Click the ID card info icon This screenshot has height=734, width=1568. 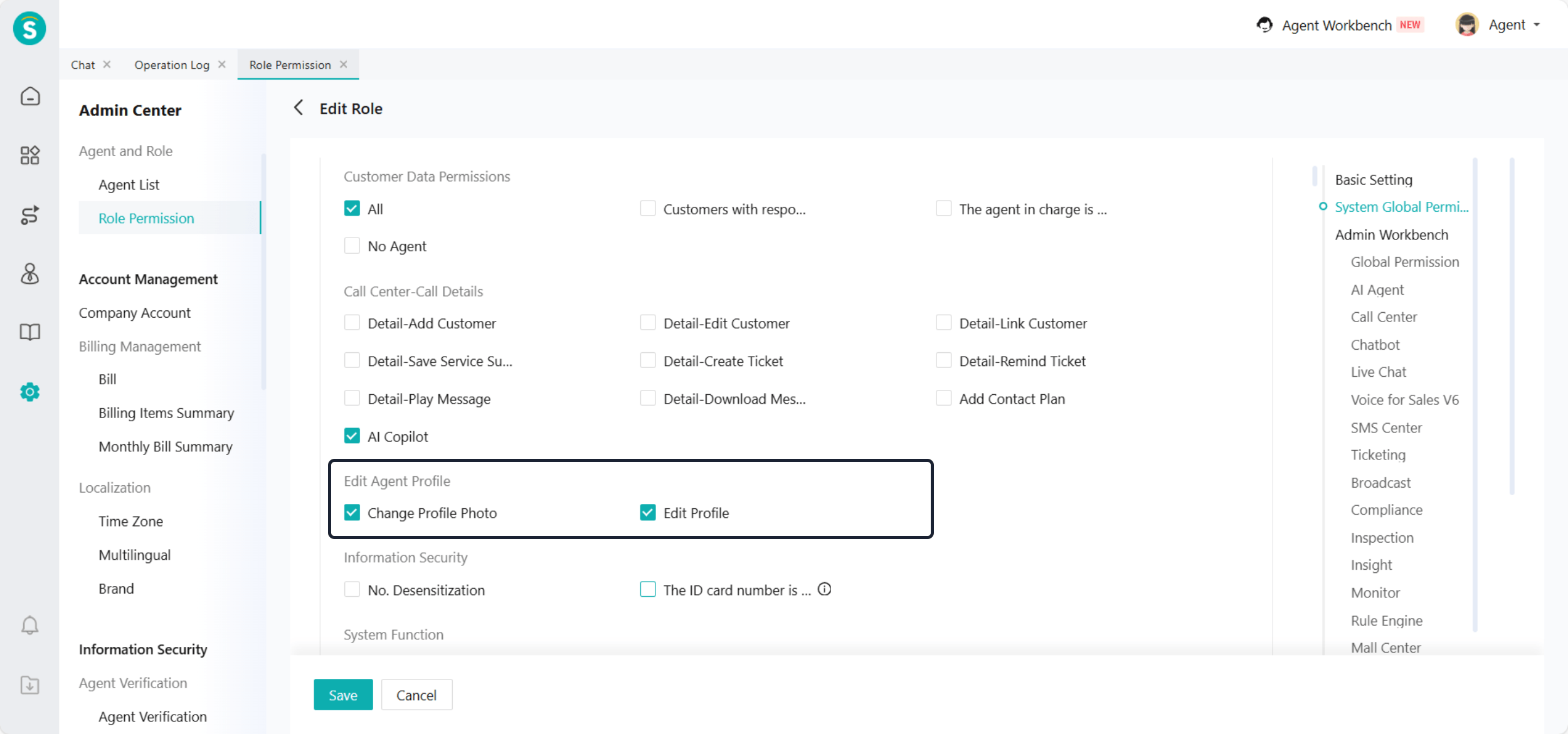click(825, 589)
